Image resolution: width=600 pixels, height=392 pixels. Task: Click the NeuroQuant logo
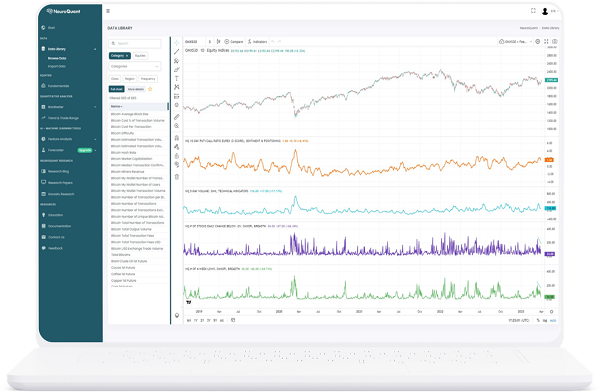pyautogui.click(x=64, y=11)
